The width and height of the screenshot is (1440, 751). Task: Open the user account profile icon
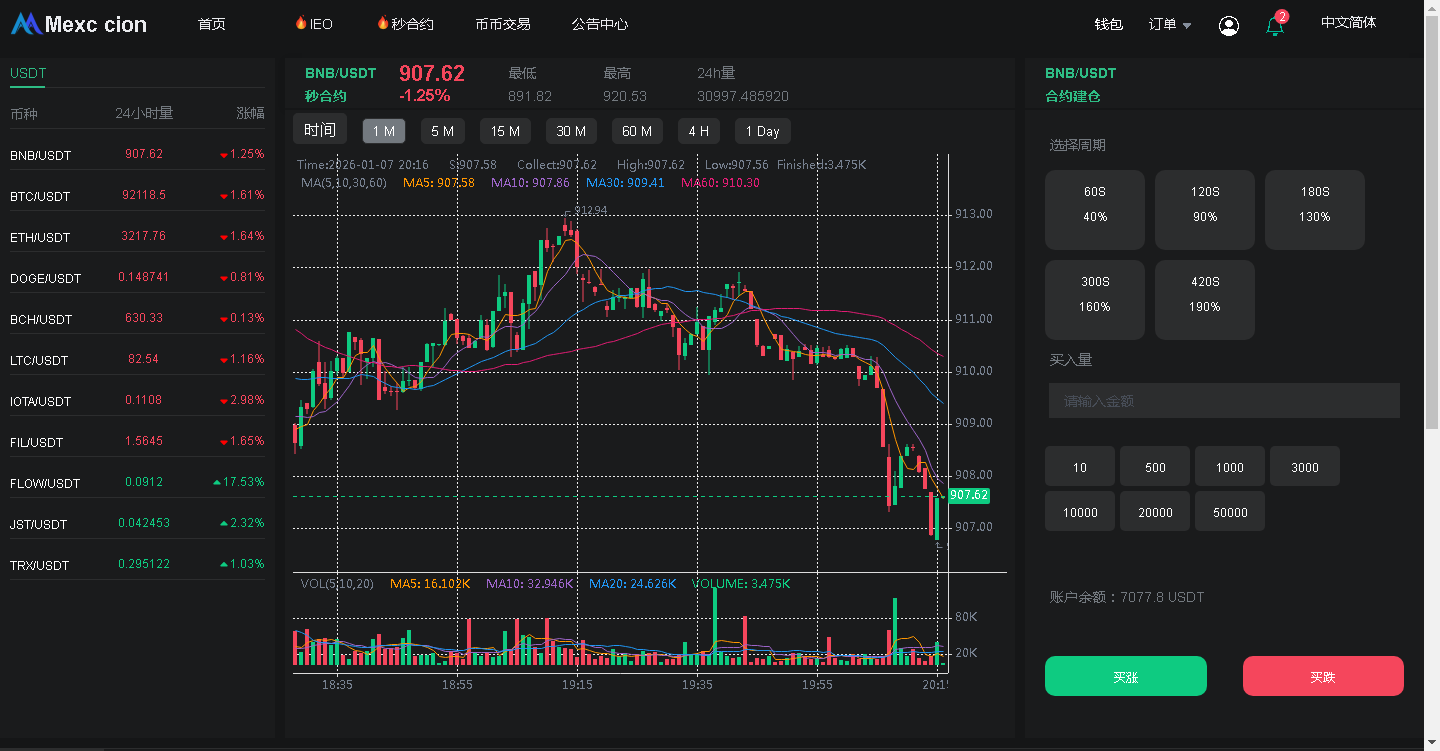click(x=1229, y=26)
